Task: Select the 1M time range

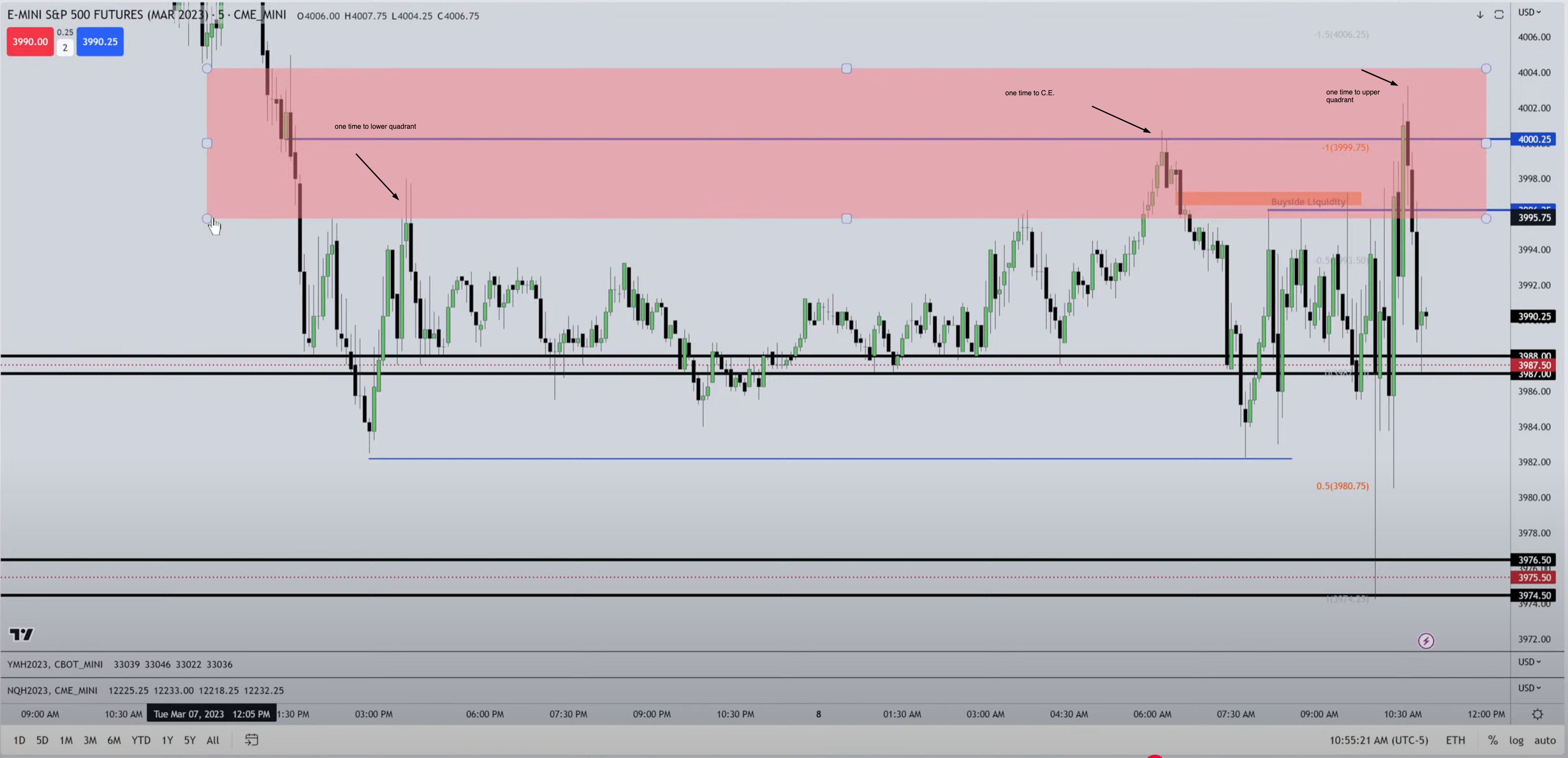Action: [x=66, y=740]
